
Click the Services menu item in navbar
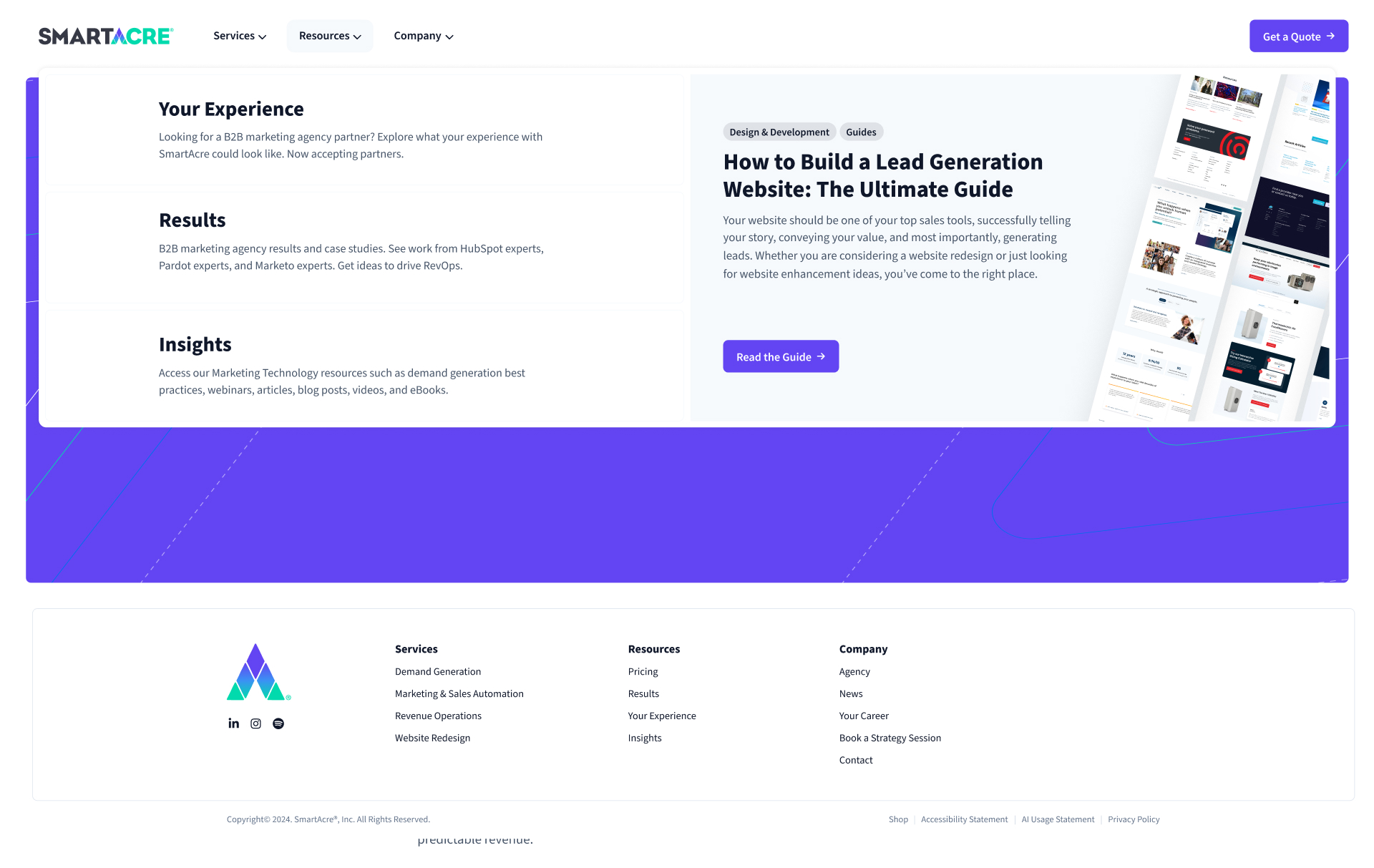240,36
